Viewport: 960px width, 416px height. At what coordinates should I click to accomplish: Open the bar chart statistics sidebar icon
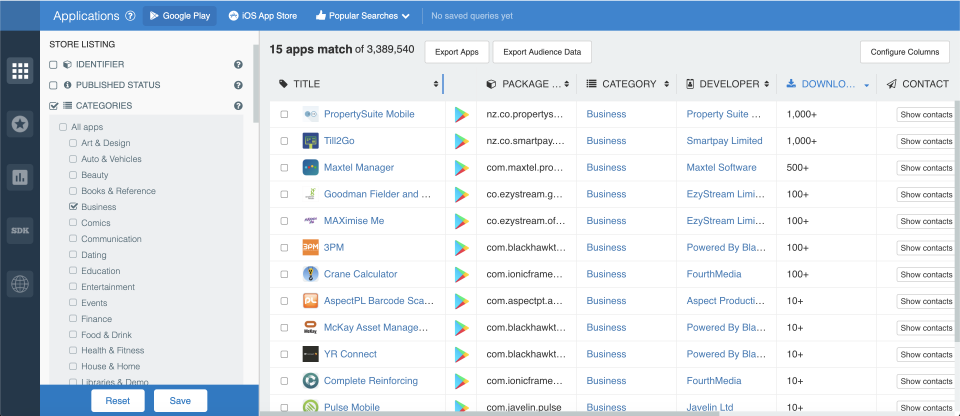(20, 177)
